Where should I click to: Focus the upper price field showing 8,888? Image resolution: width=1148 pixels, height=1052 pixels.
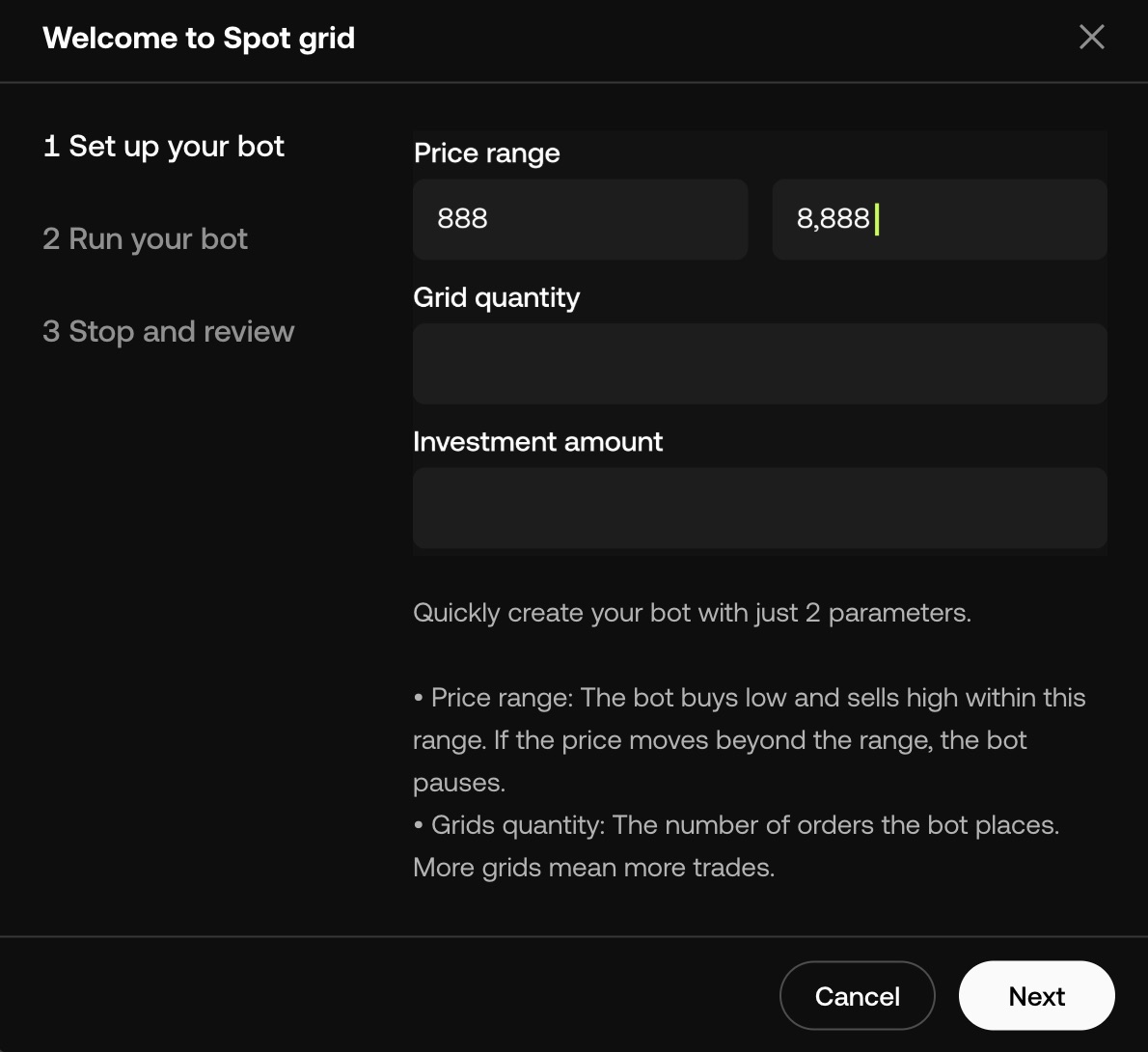(939, 219)
